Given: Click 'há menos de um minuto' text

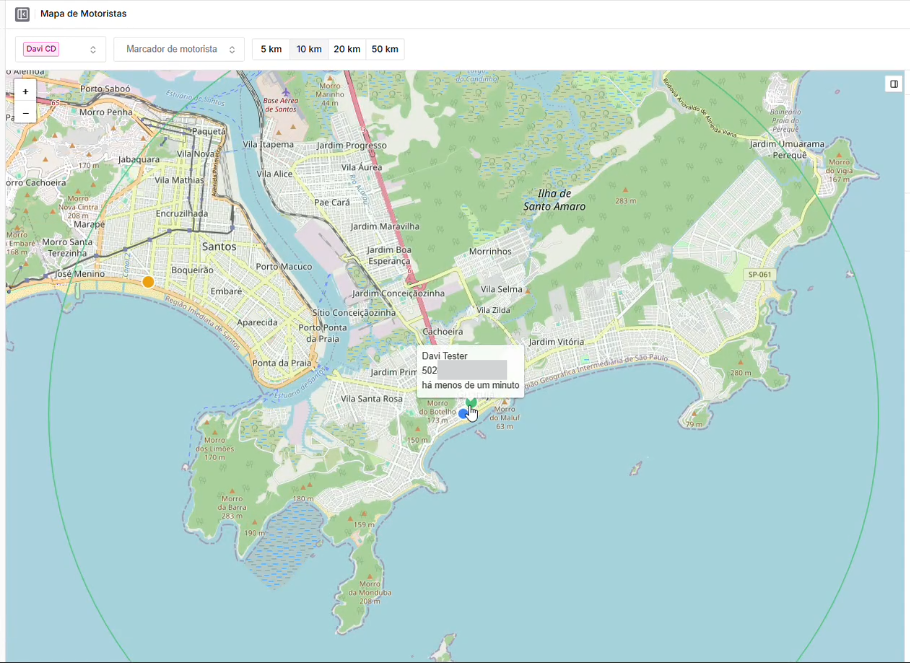Looking at the screenshot, I should point(471,385).
